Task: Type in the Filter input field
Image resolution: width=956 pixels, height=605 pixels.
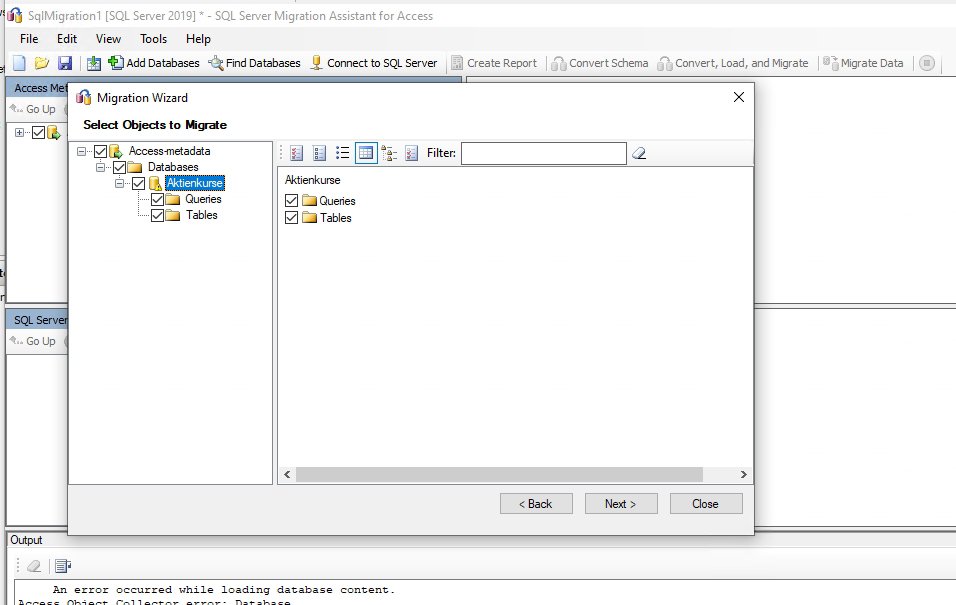Action: coord(545,152)
